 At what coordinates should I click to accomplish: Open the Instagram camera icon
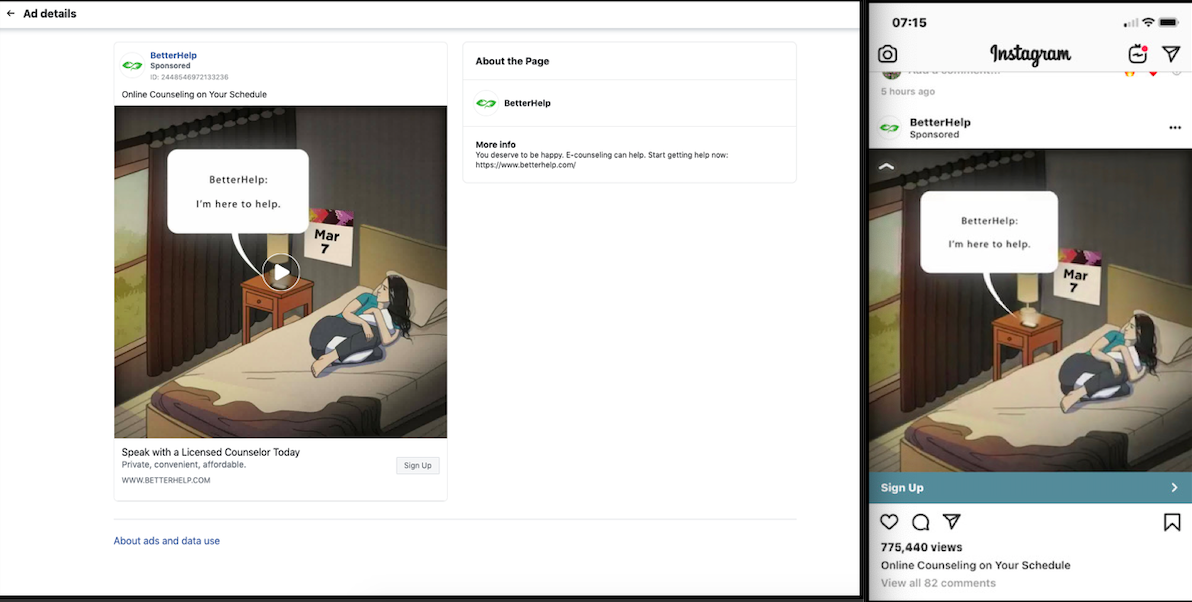pos(887,54)
